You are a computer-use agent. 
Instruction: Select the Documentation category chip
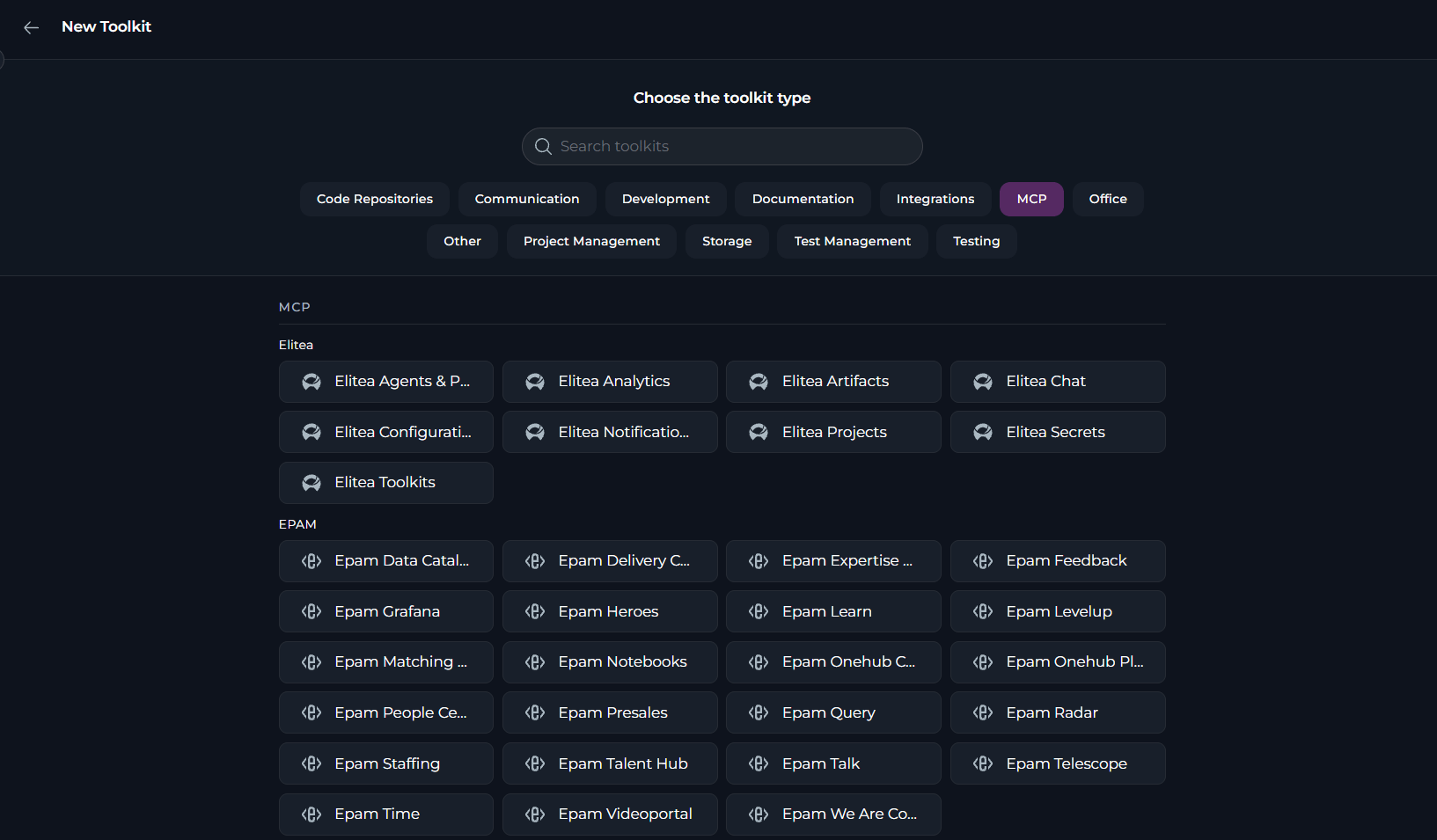(803, 199)
